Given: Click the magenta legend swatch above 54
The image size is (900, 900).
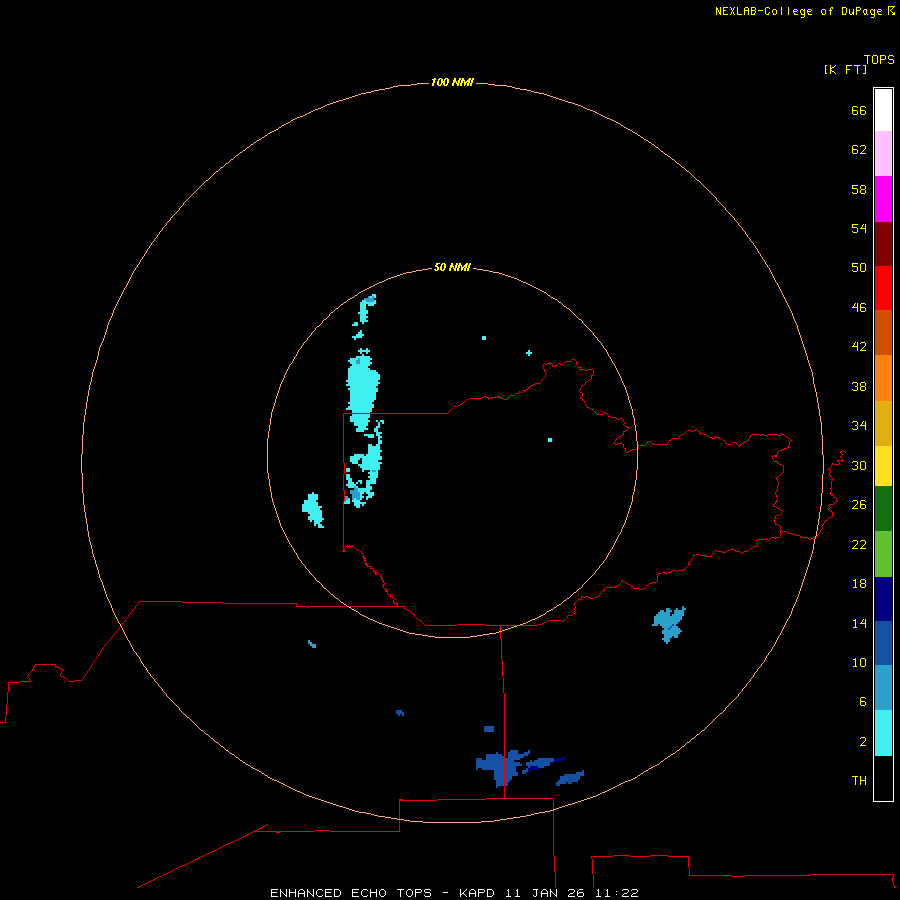Looking at the screenshot, I should point(883,199).
